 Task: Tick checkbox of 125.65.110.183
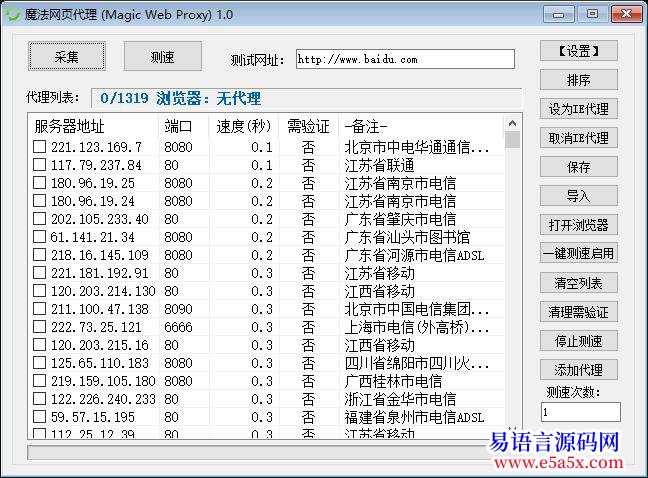[40, 363]
